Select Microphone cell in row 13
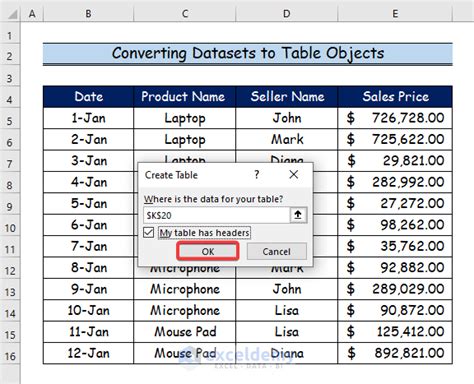This screenshot has height=384, width=474. (185, 289)
